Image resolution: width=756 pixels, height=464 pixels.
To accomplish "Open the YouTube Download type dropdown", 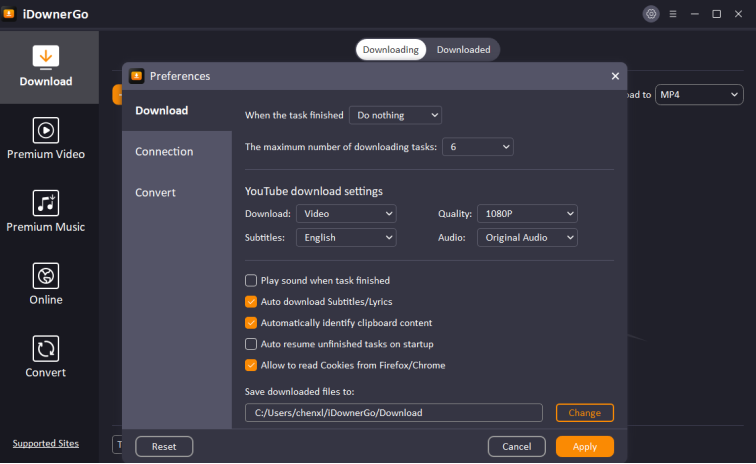I will (346, 214).
